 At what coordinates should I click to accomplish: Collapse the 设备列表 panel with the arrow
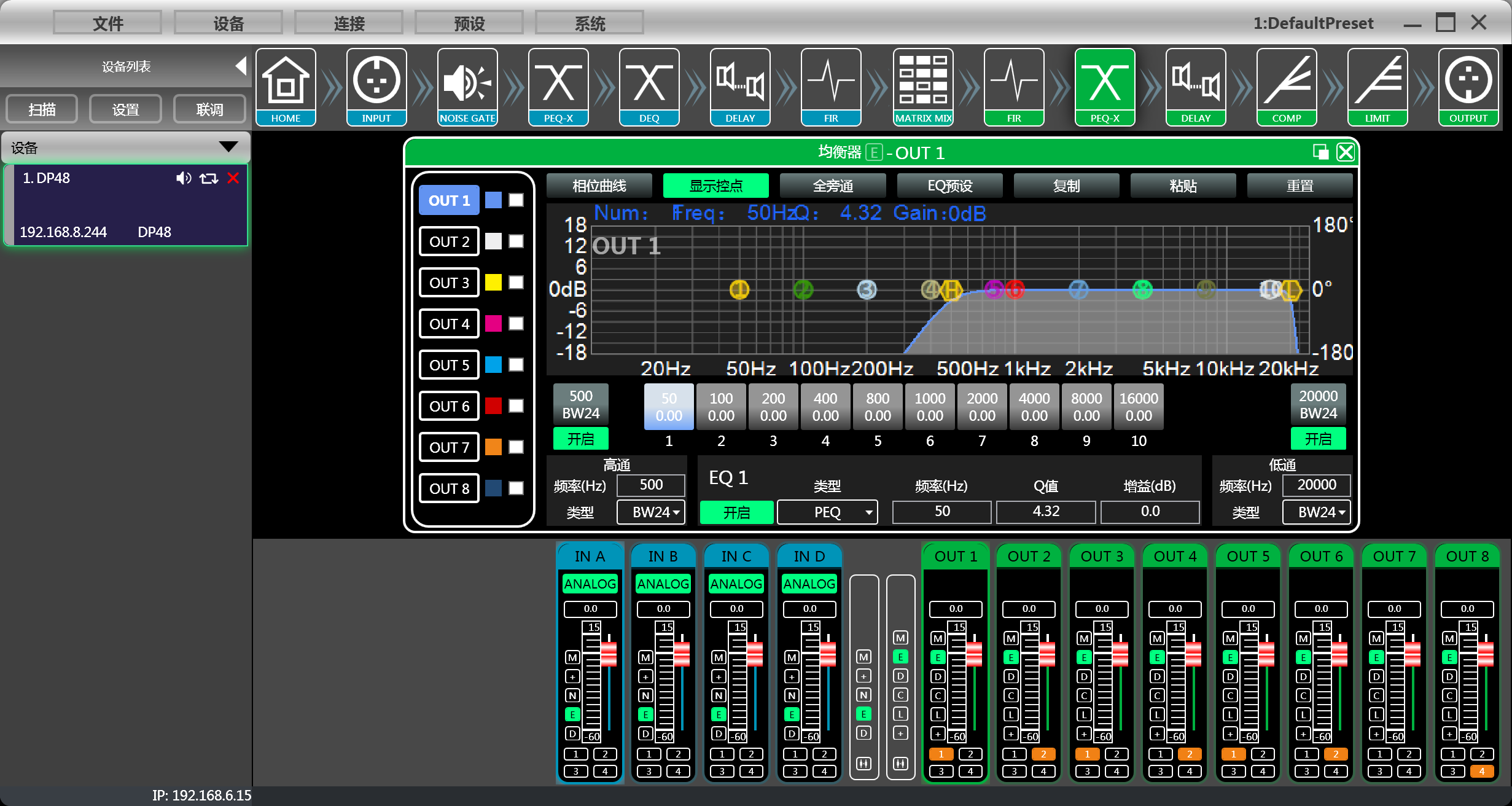coord(241,66)
